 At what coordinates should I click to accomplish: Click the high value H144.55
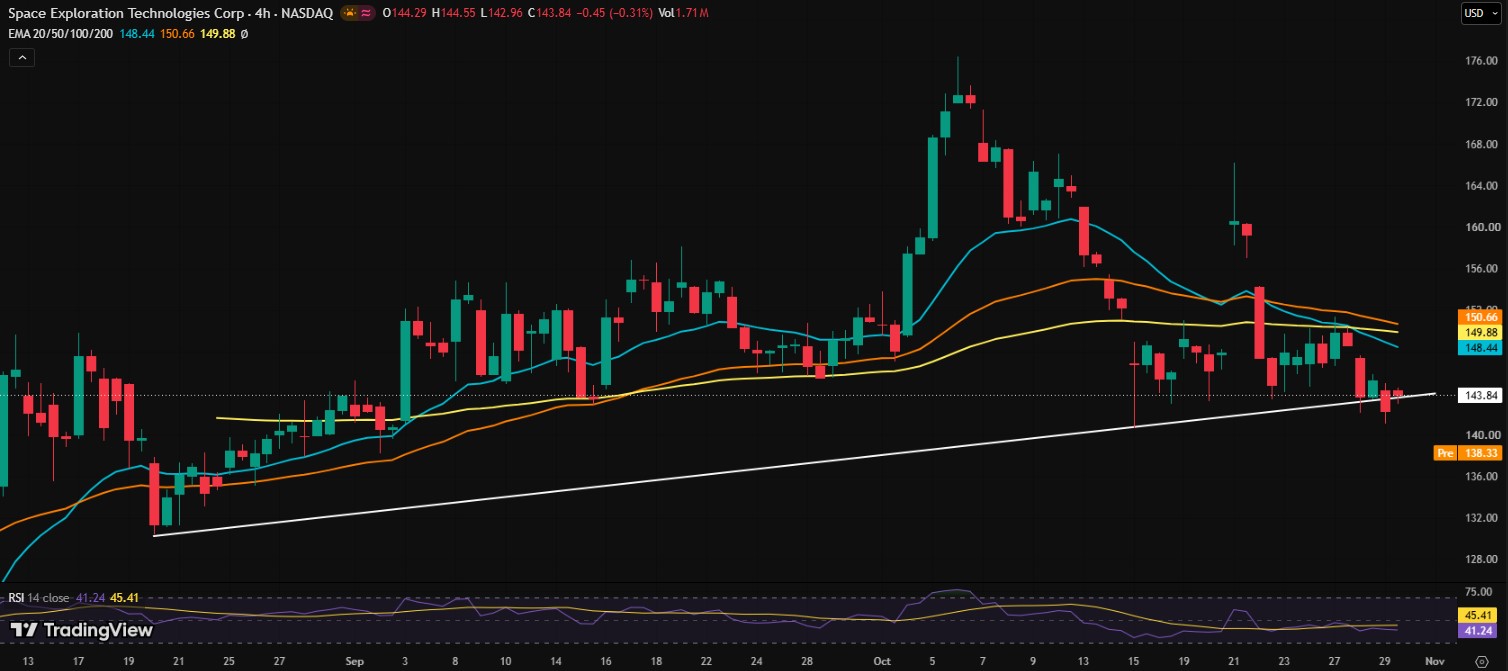[x=456, y=13]
